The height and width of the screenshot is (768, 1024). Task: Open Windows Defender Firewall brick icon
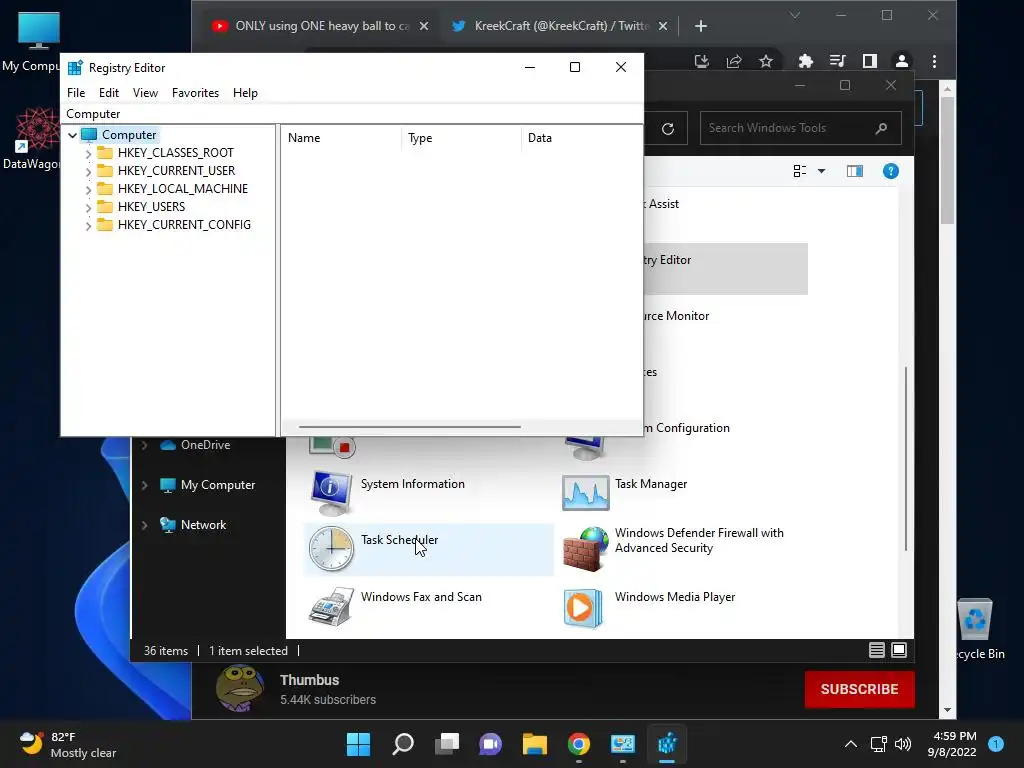[x=586, y=549]
